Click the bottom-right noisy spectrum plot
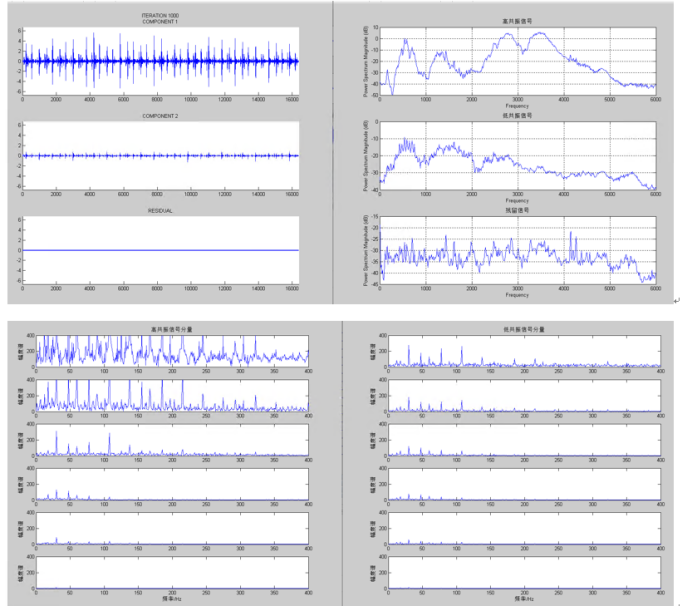This screenshot has height=606, width=693. pyautogui.click(x=518, y=250)
